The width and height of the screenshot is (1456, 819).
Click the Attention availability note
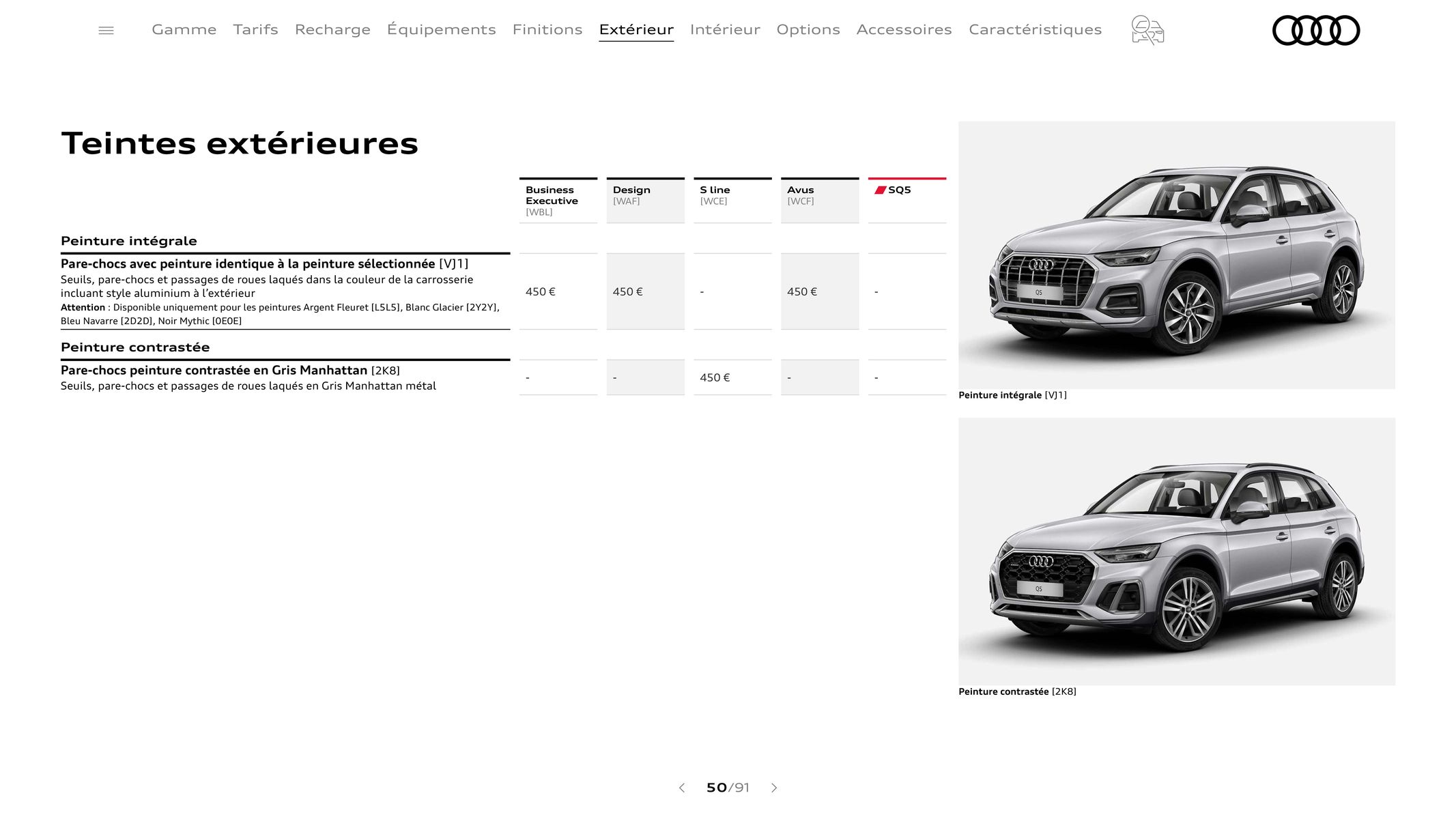pyautogui.click(x=280, y=314)
